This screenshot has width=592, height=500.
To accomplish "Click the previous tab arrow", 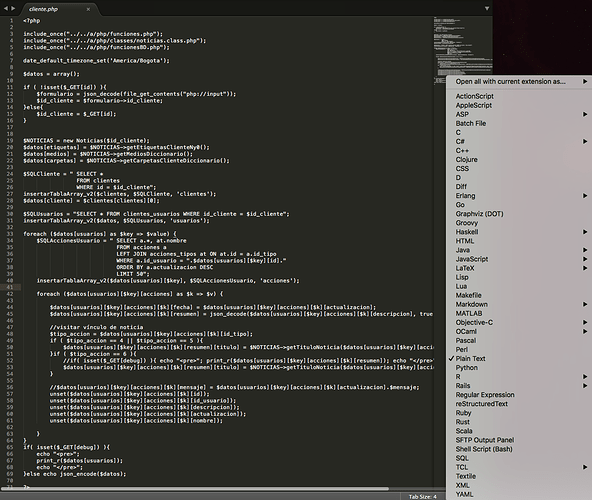I will [6, 8].
